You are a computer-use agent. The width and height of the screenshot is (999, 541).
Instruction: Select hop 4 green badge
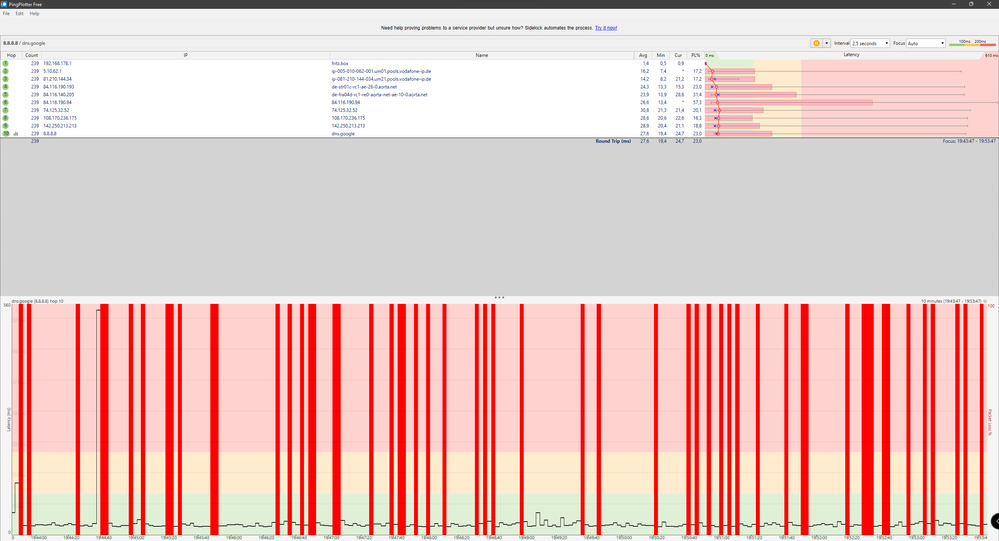pyautogui.click(x=6, y=87)
